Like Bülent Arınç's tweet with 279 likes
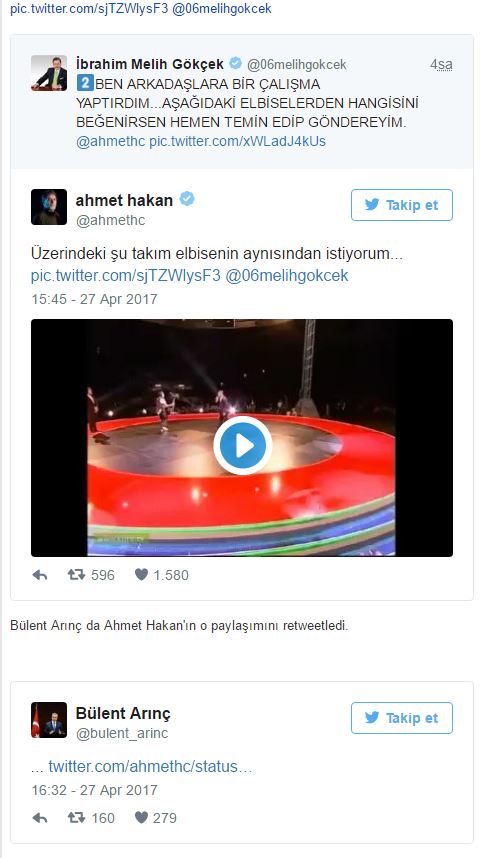 point(141,818)
